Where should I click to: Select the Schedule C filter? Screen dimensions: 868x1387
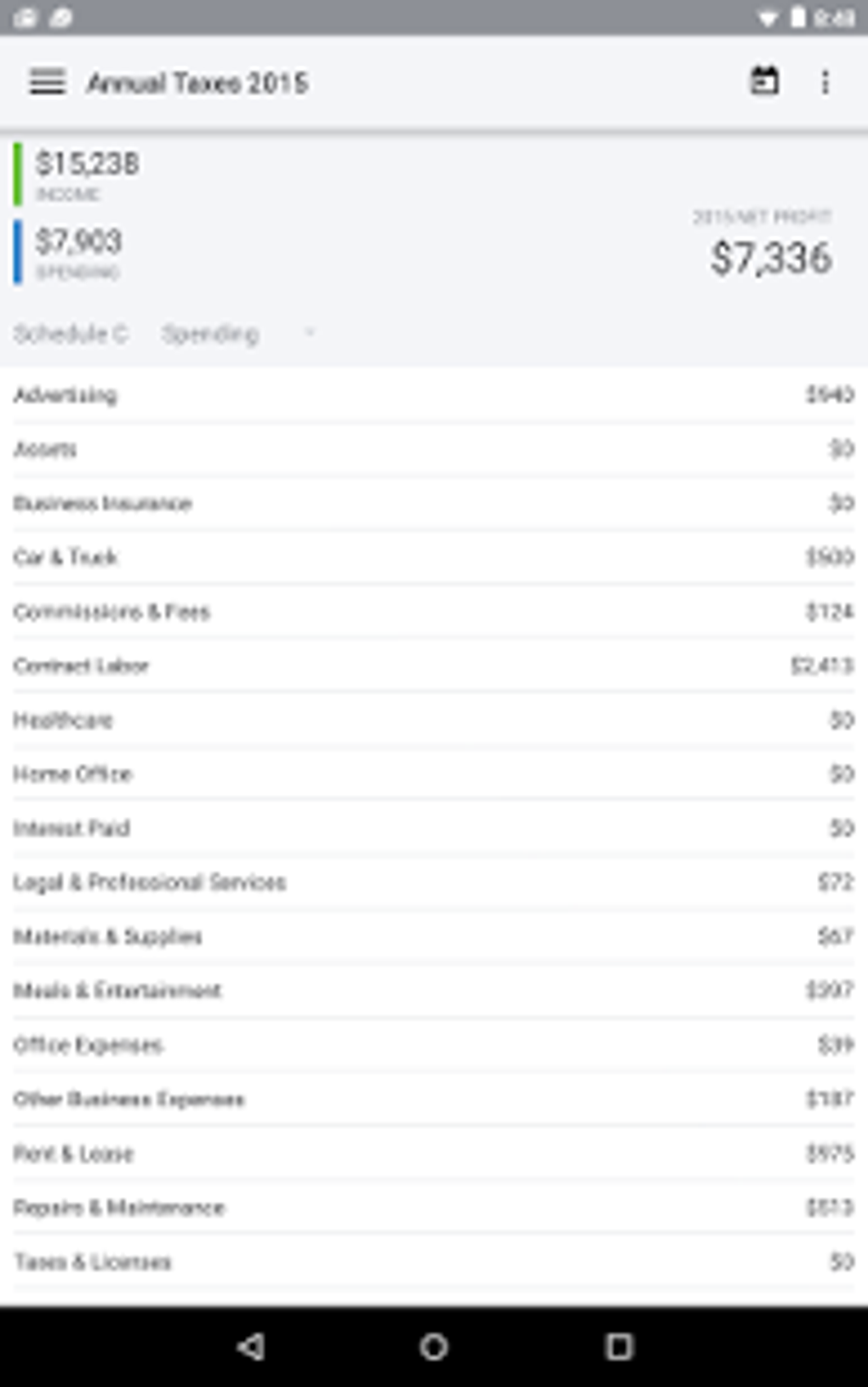72,334
